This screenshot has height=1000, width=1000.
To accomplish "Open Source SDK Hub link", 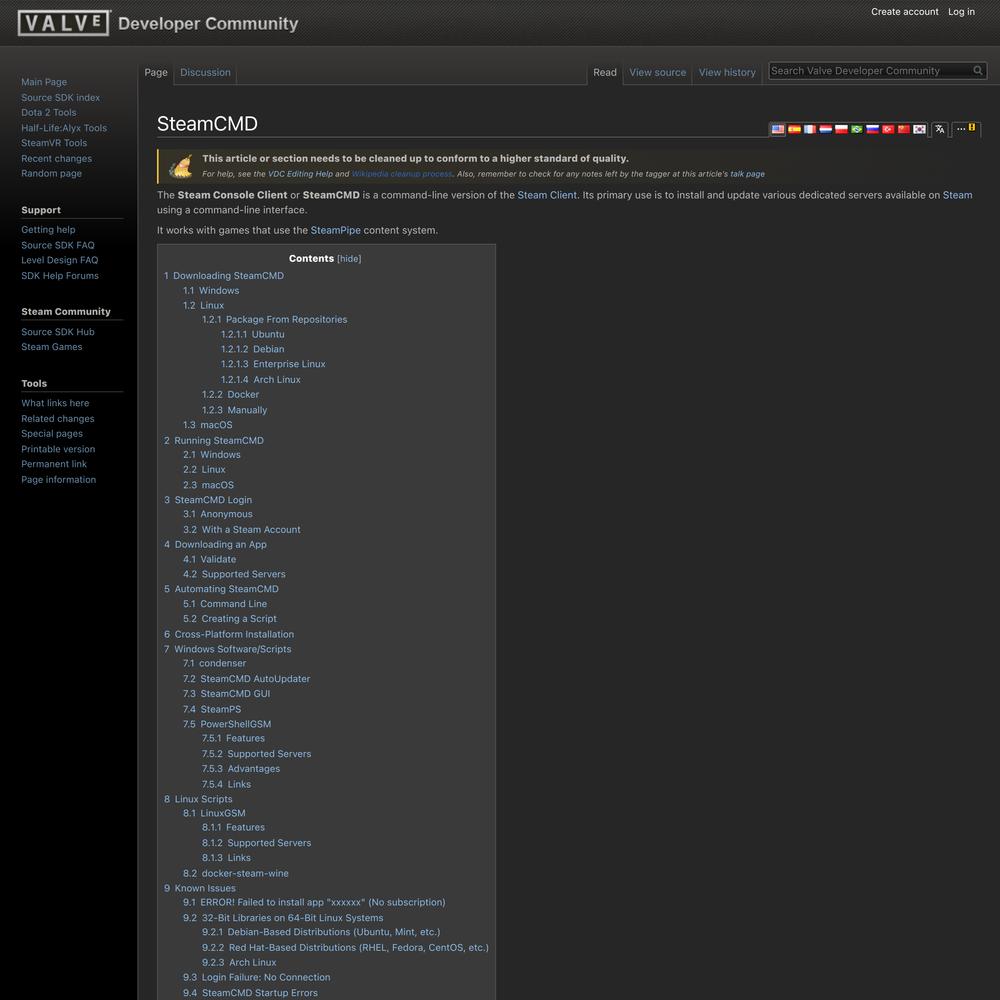I will tap(58, 332).
